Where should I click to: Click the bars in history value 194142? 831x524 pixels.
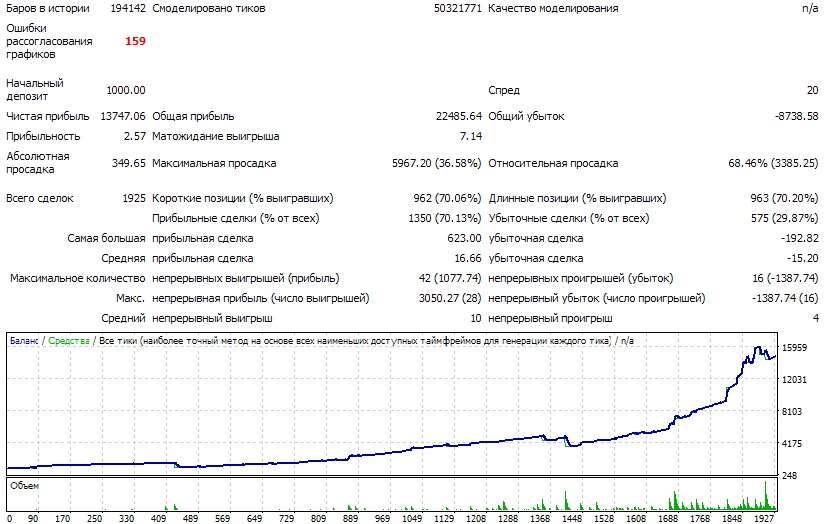128,8
